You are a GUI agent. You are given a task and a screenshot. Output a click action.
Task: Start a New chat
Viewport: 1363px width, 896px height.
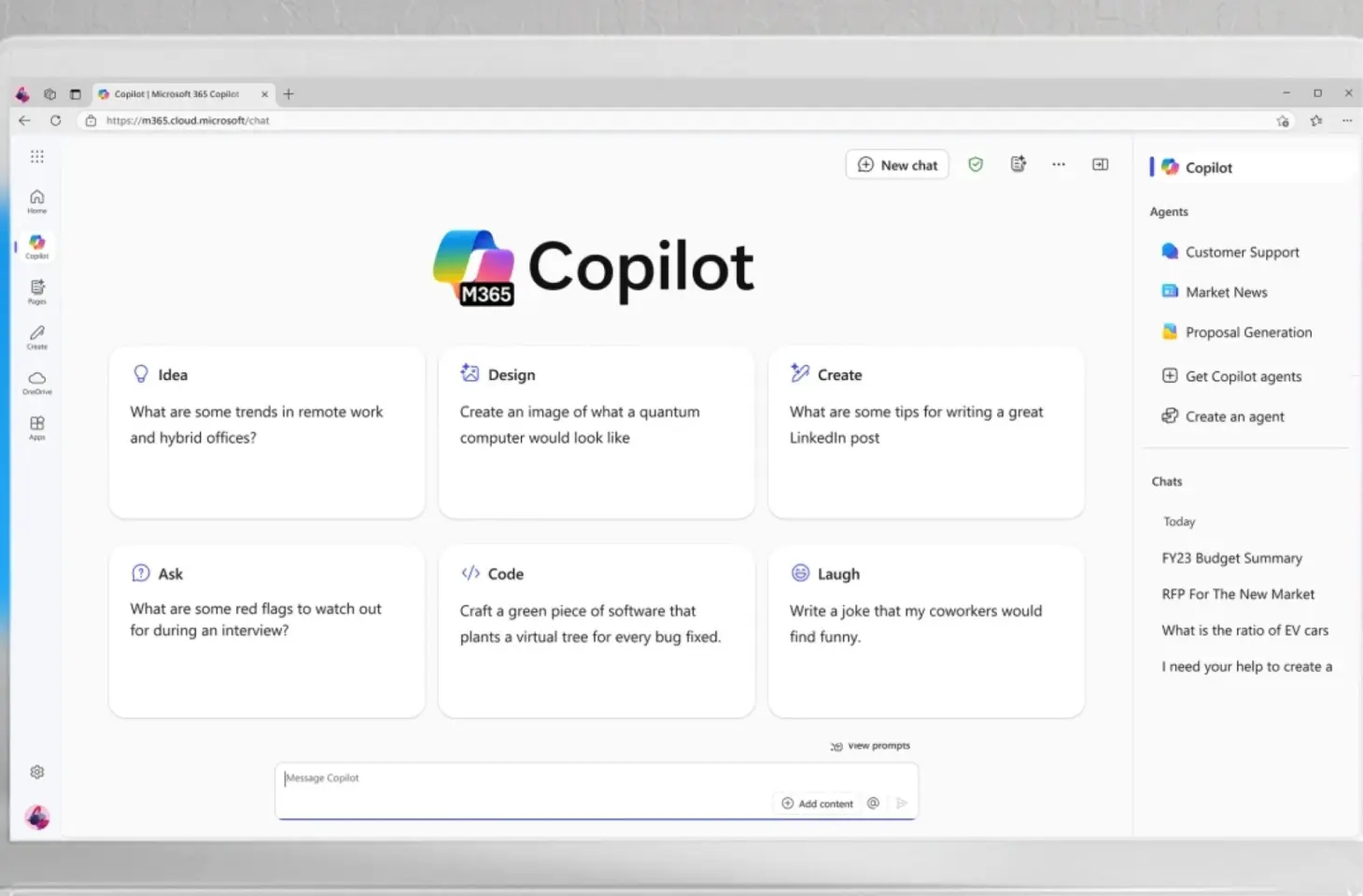point(897,164)
